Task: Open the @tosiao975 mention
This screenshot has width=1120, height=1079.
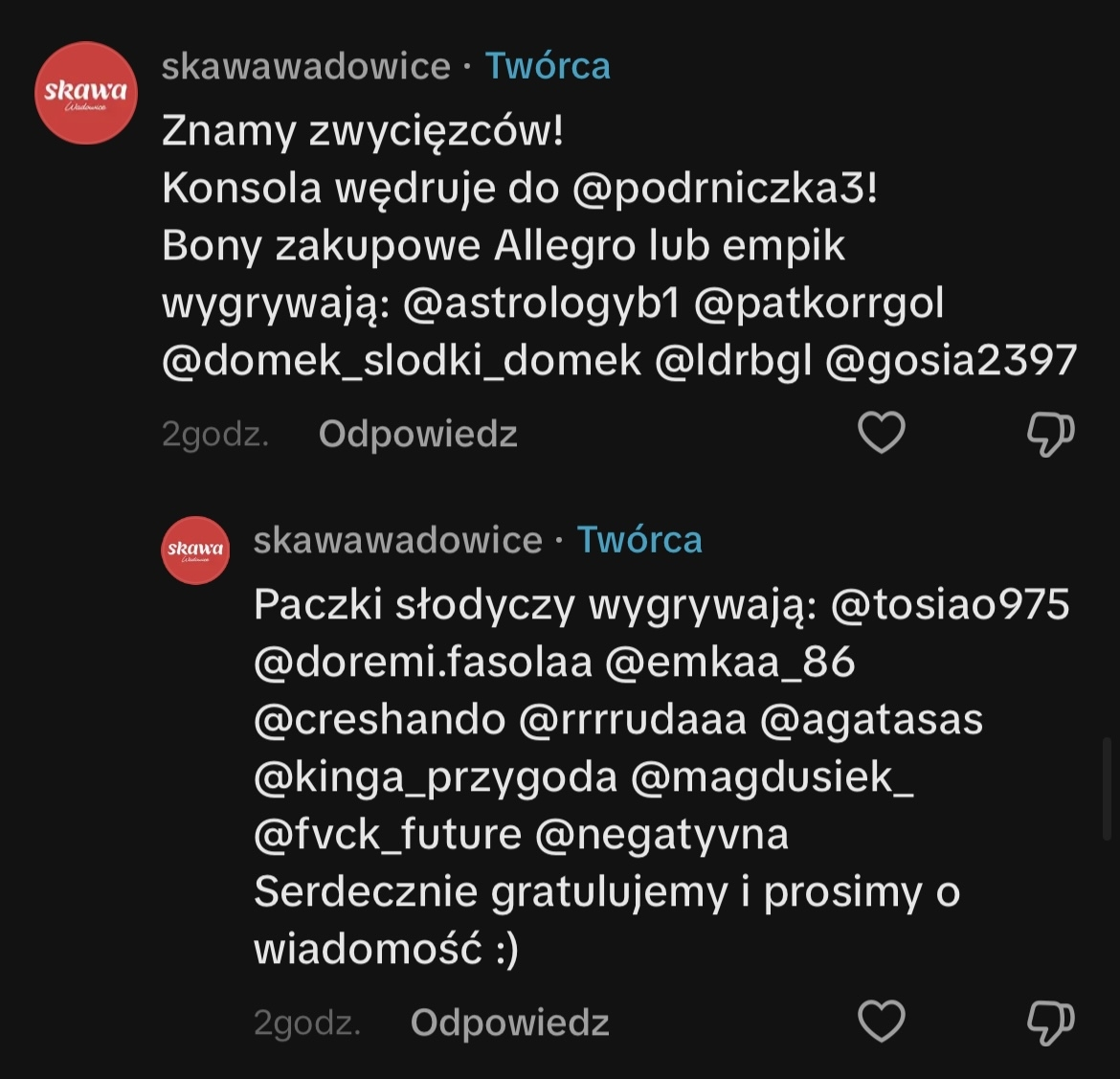Action: pos(950,605)
